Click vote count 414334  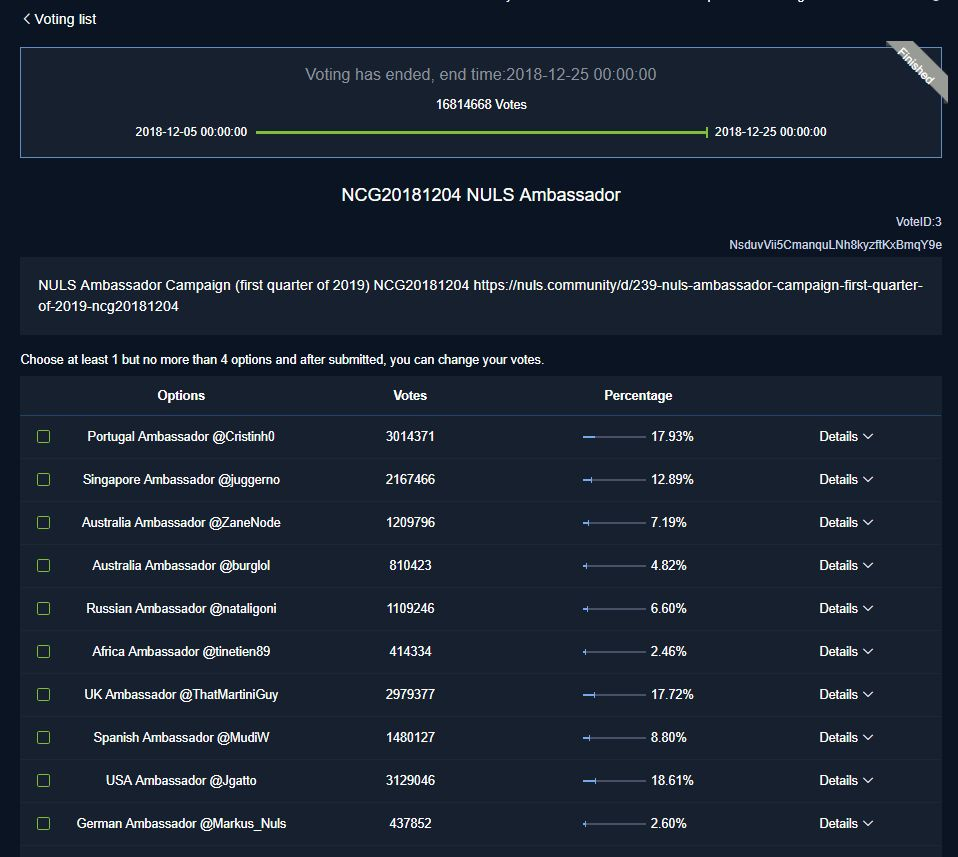[x=410, y=651]
